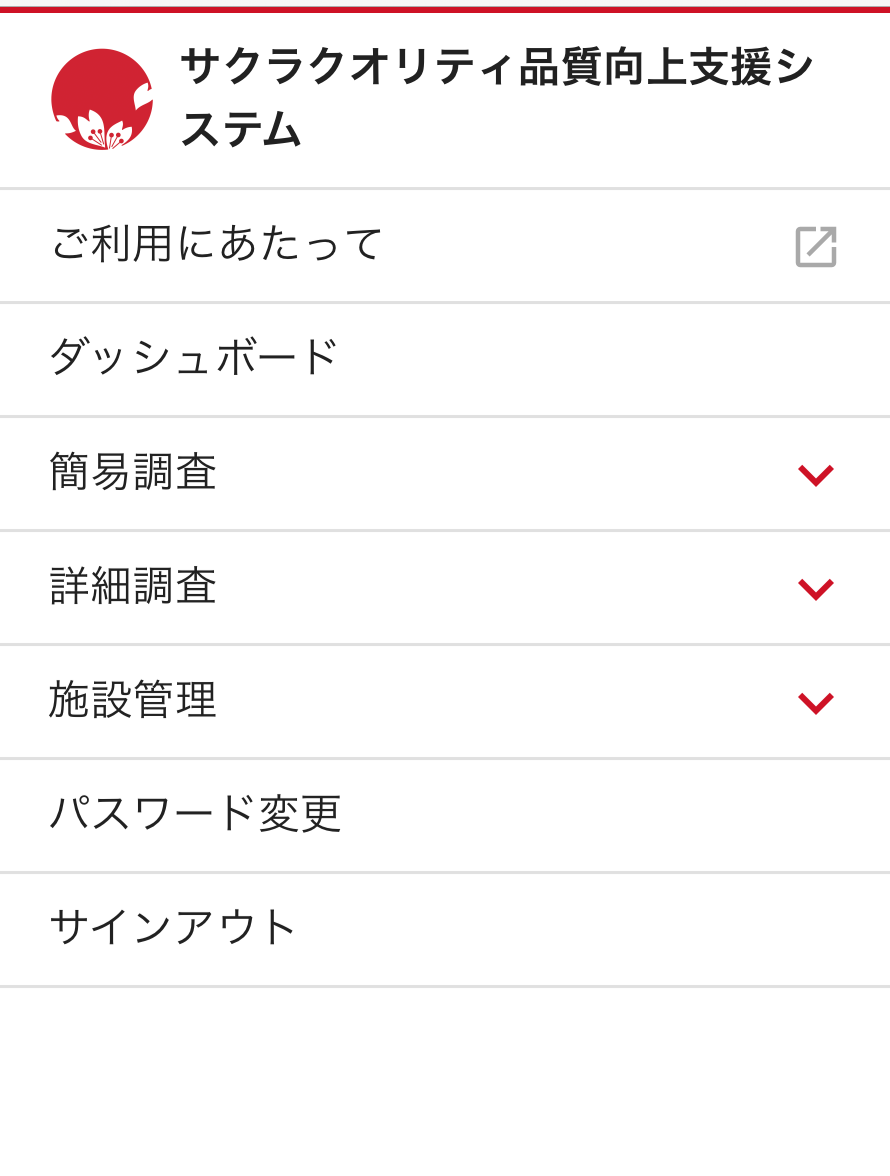Select パスワード変更 from the menu

(x=196, y=814)
